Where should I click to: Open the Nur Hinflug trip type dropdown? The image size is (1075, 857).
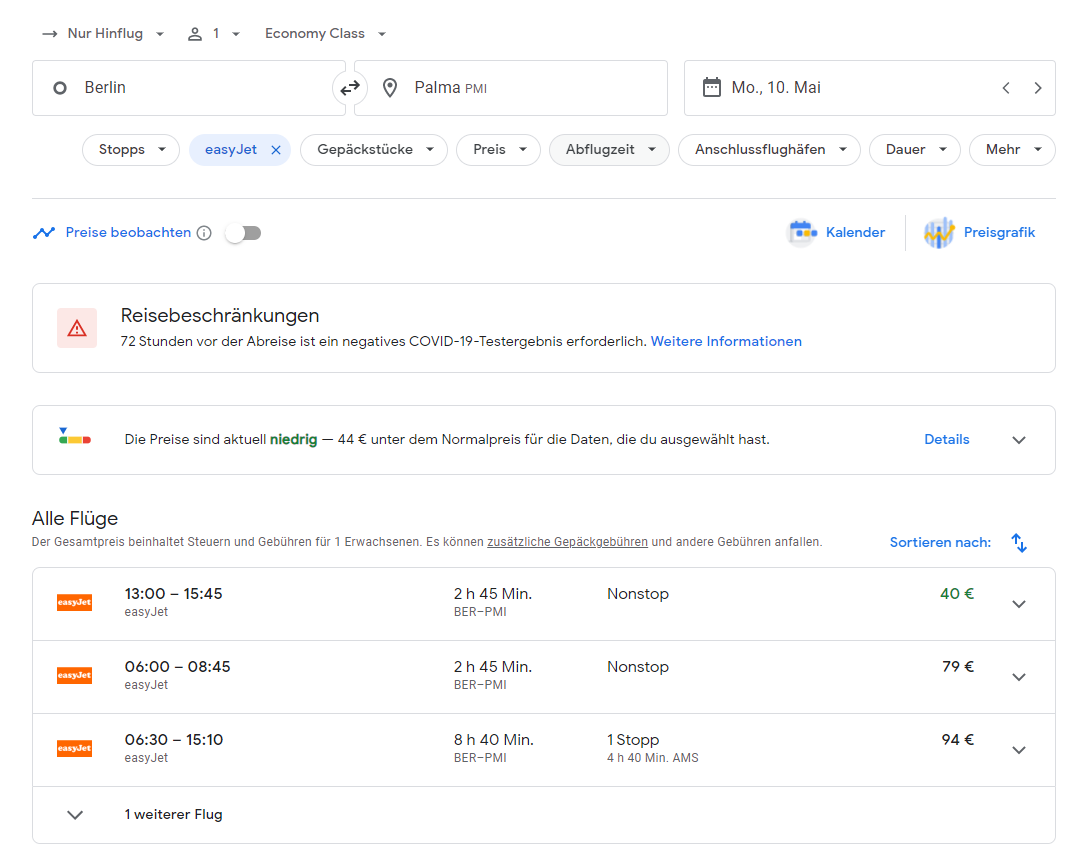(x=104, y=34)
